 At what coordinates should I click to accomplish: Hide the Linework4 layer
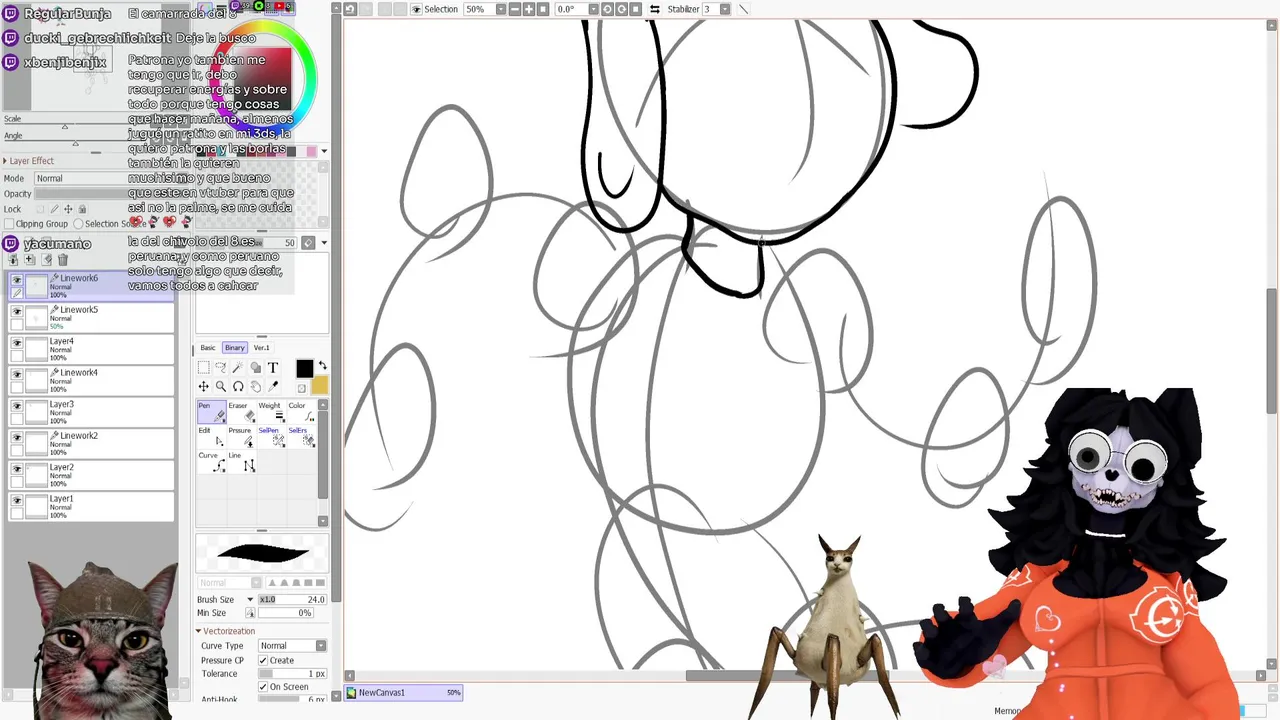pyautogui.click(x=17, y=374)
